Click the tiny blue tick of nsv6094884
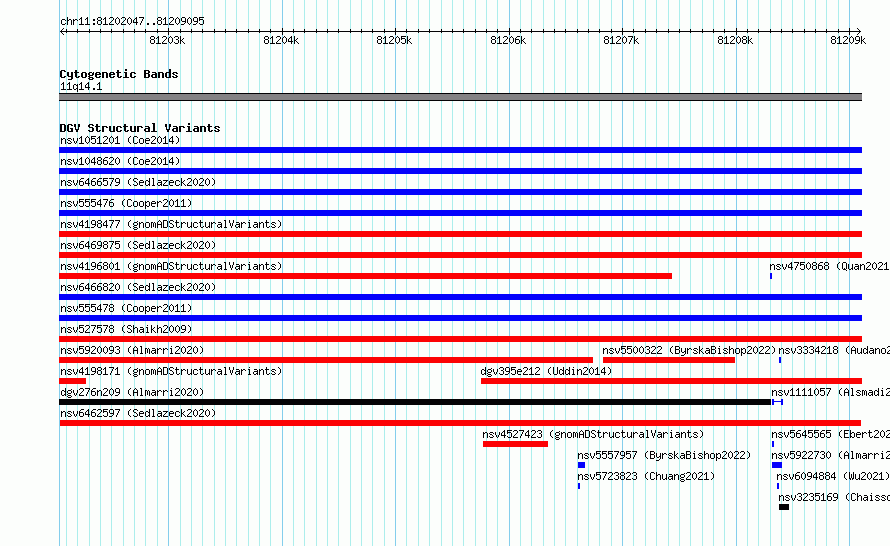The image size is (890, 546). [778, 486]
